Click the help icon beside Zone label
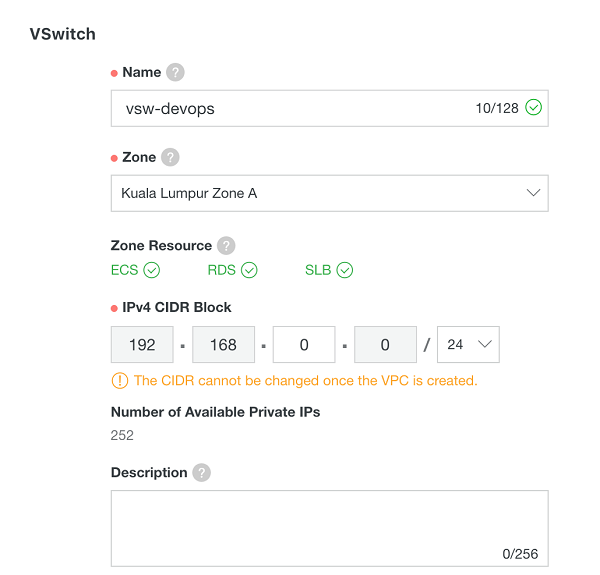Image resolution: width=600 pixels, height=575 pixels. pos(170,158)
